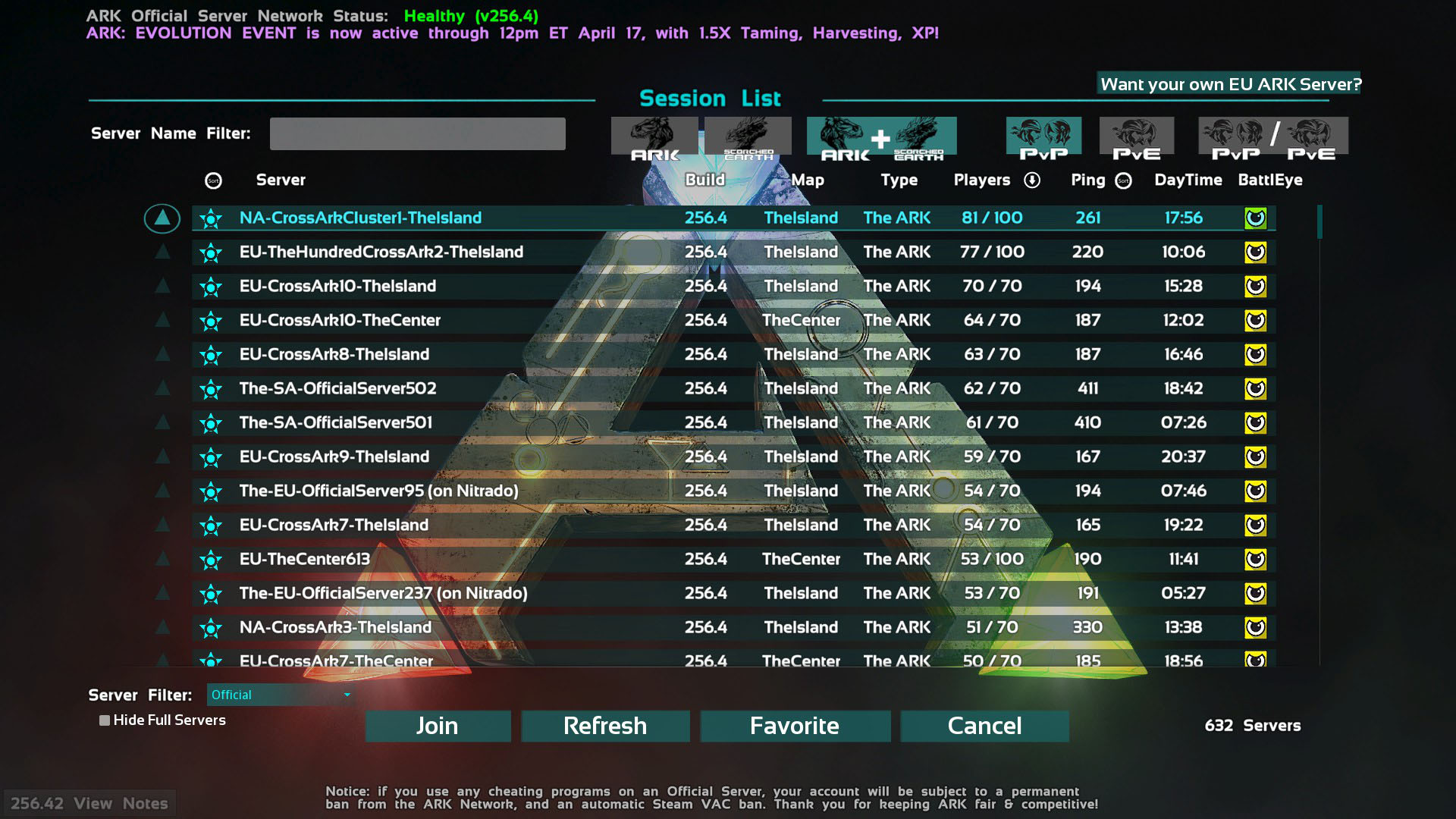The height and width of the screenshot is (819, 1456).
Task: Click the star icon beside EU-CrossArk10-TheCenter
Action: click(x=211, y=321)
